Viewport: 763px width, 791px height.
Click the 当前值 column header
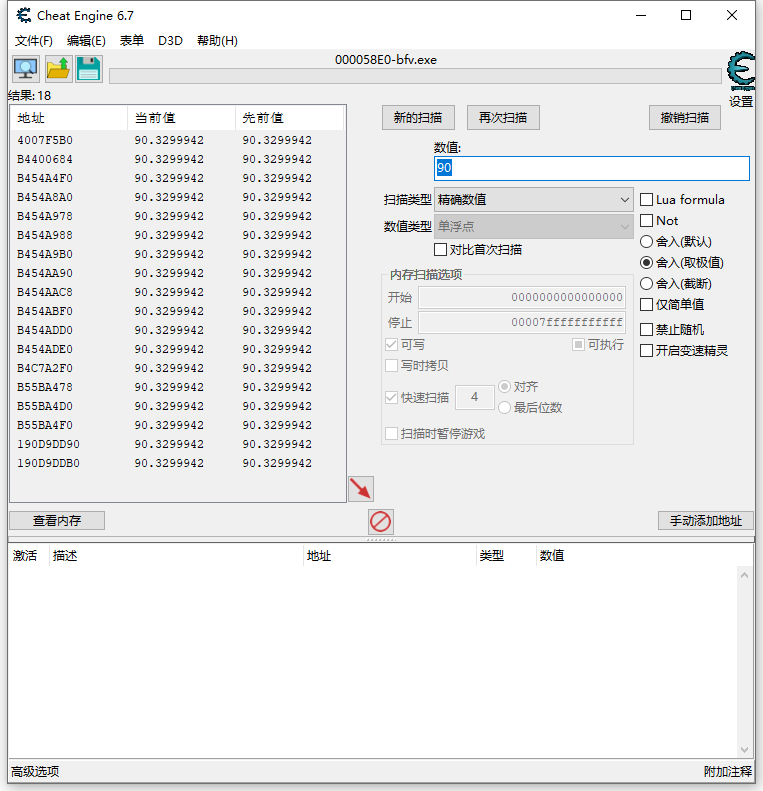tap(181, 118)
